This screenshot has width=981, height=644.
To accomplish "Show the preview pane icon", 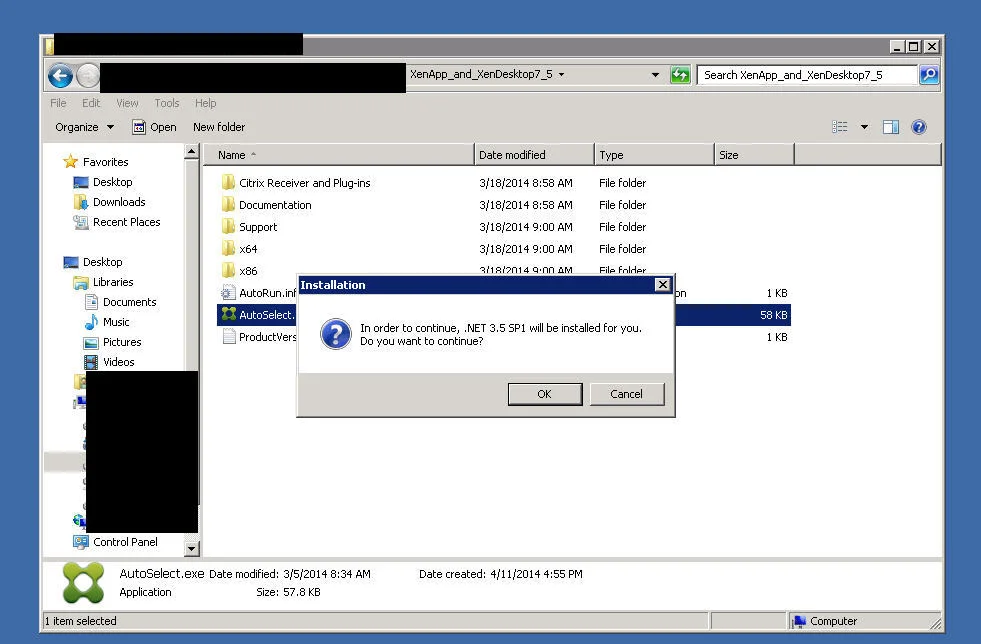I will click(890, 127).
